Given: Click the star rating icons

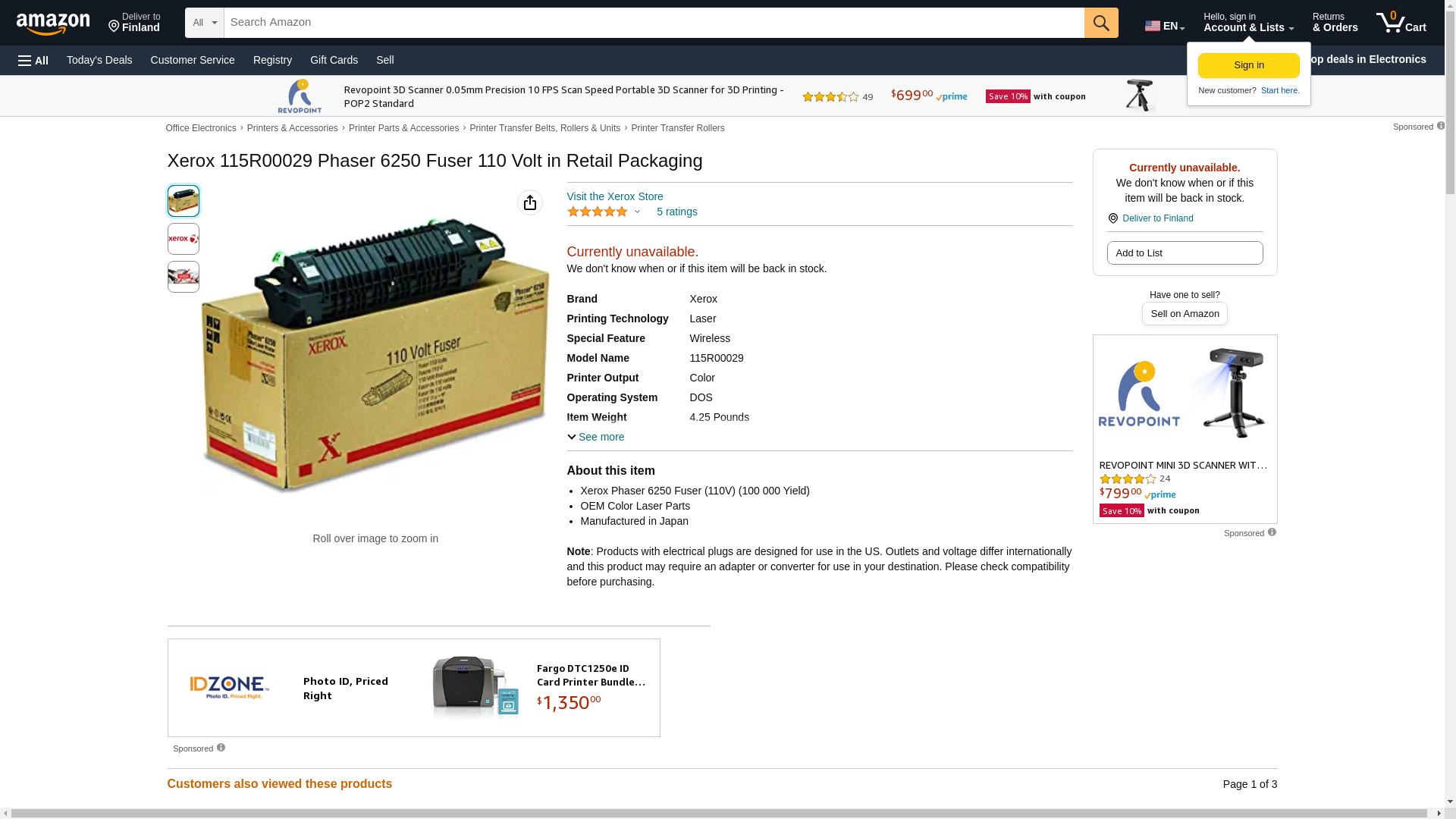Looking at the screenshot, I should 598,212.
